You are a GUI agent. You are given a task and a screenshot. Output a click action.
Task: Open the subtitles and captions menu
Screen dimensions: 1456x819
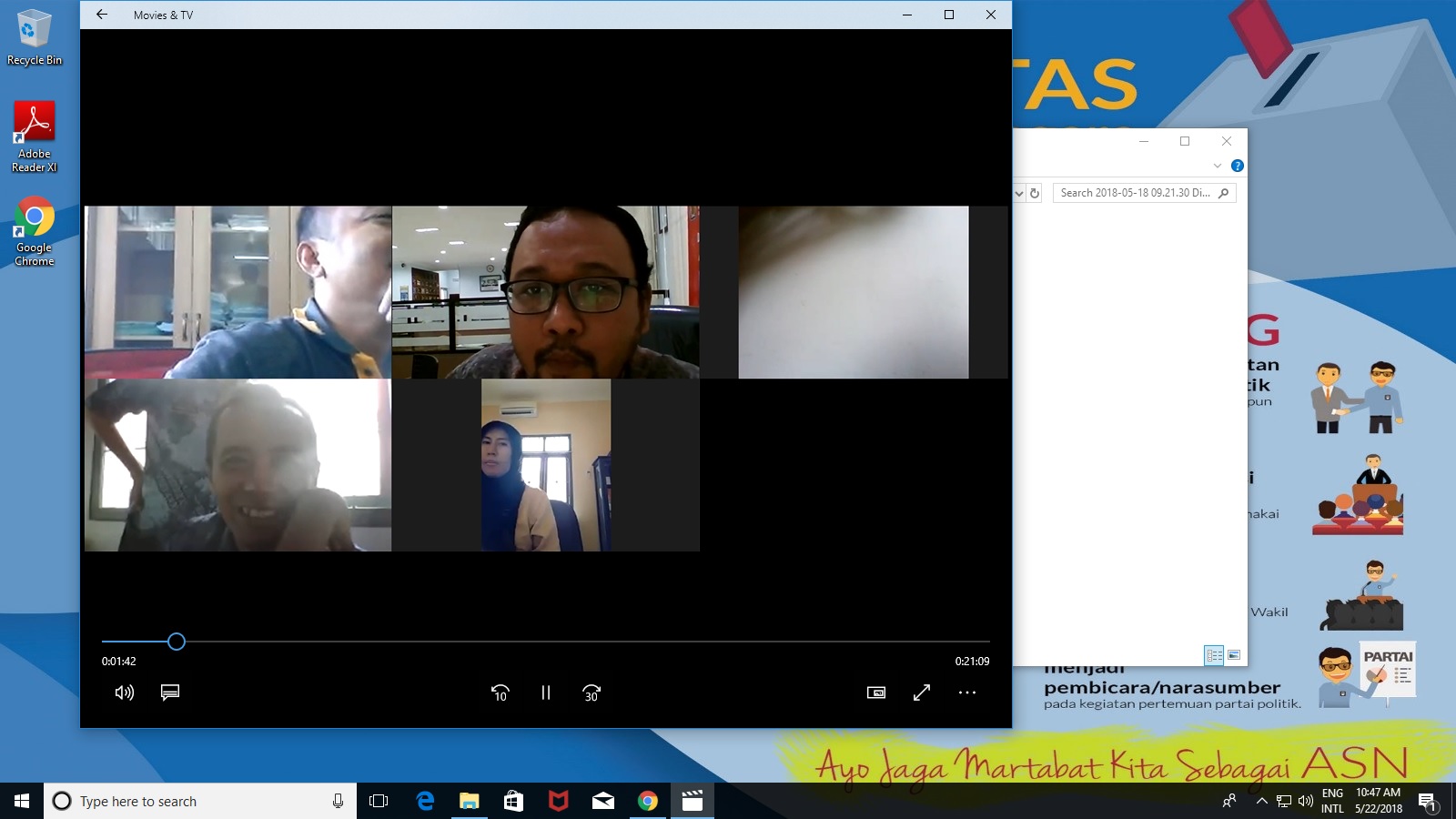tap(170, 693)
